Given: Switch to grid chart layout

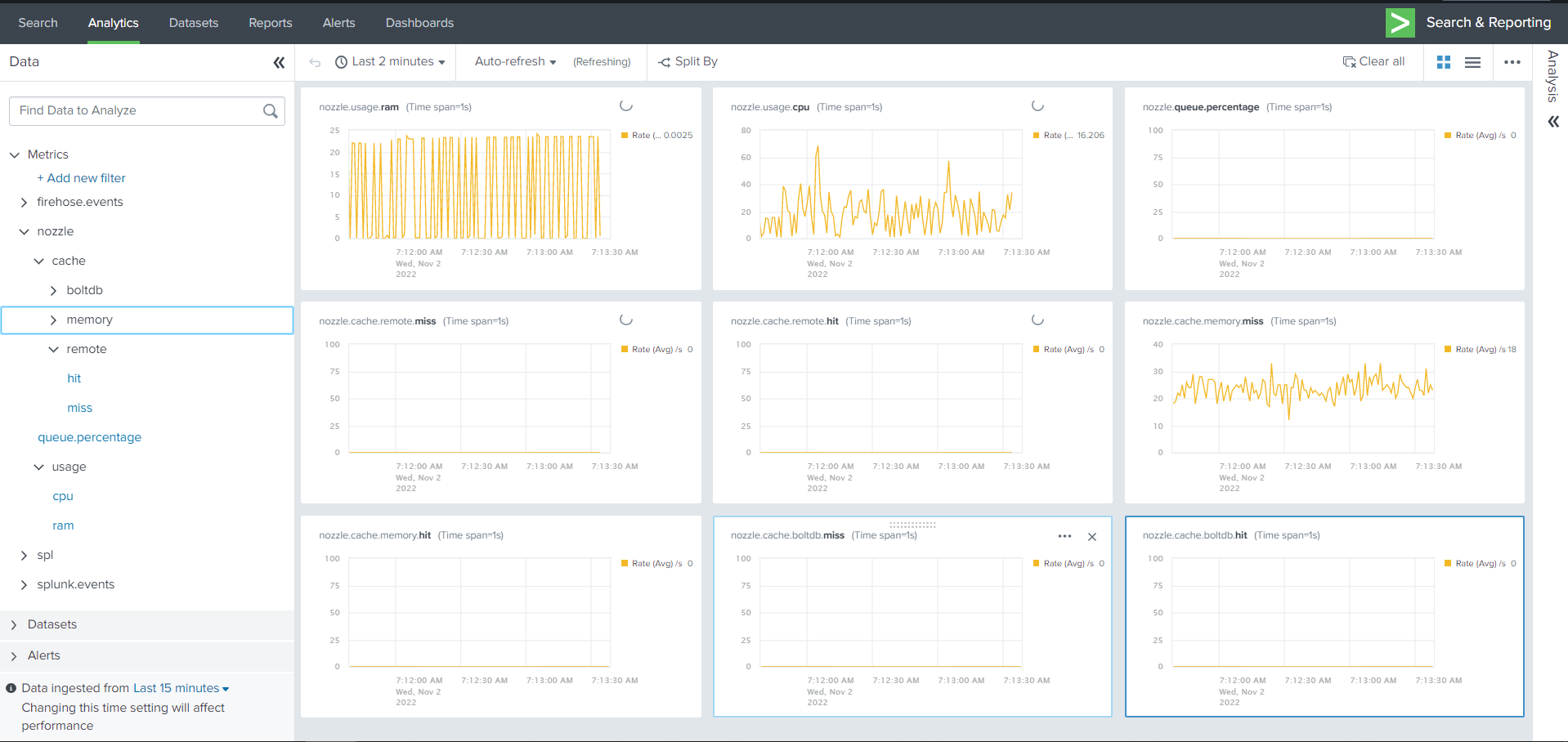Looking at the screenshot, I should [x=1444, y=62].
